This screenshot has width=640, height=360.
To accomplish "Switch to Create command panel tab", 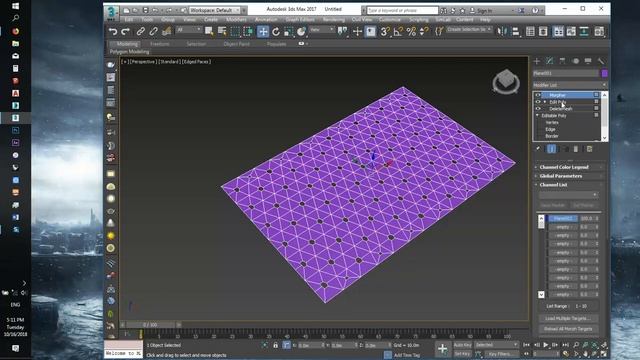I will 537,61.
